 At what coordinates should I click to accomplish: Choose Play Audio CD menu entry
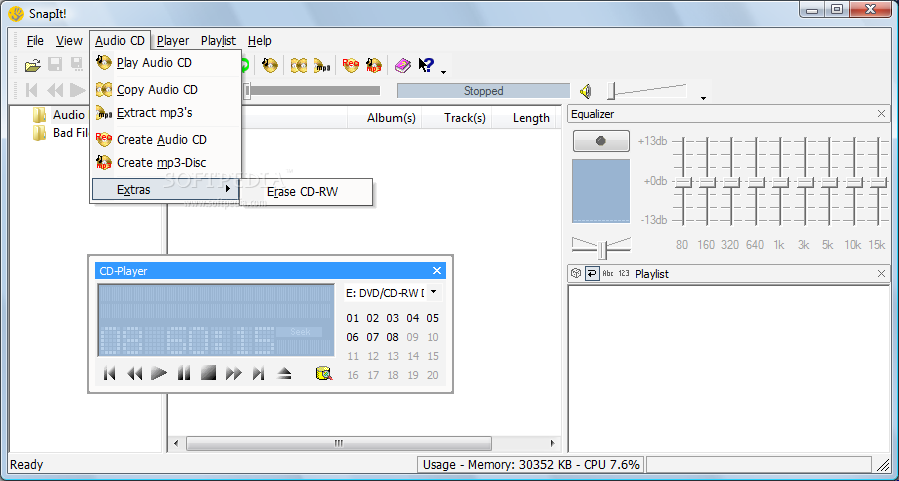tap(165, 63)
